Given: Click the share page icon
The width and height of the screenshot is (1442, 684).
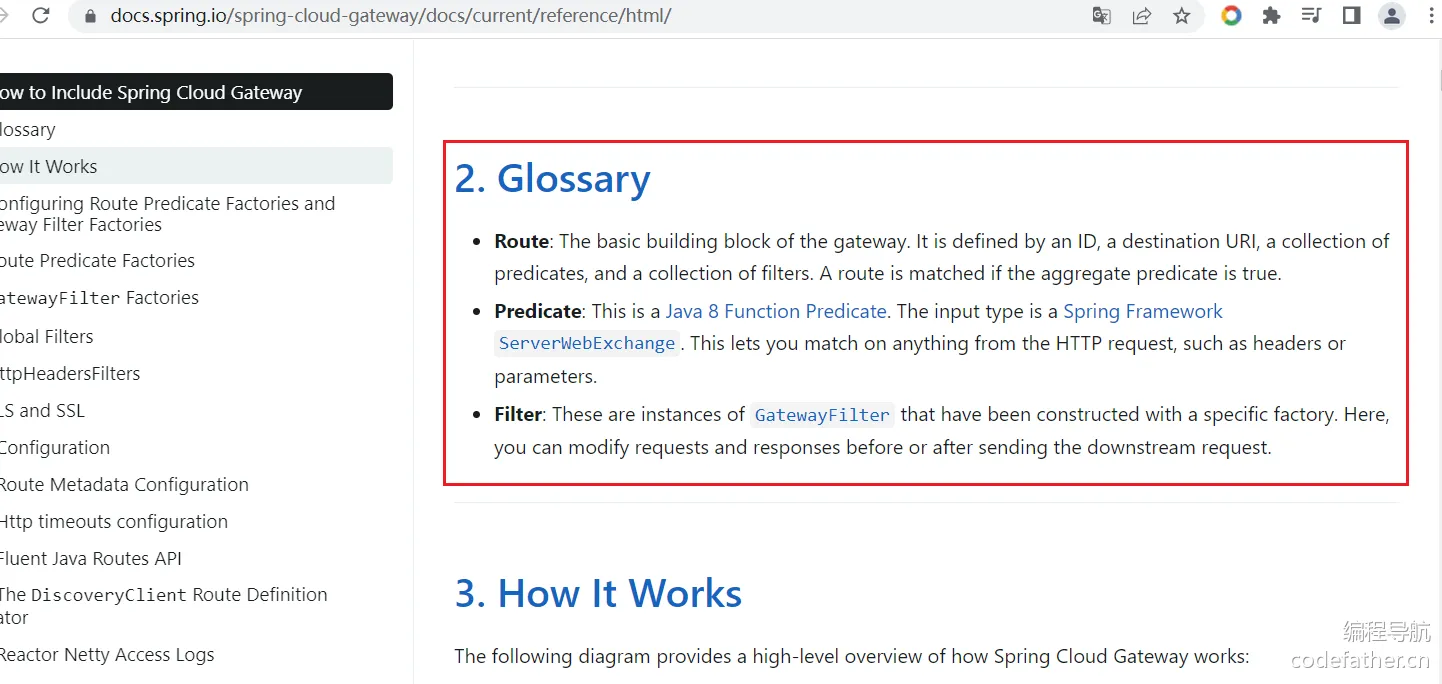Looking at the screenshot, I should click(1142, 16).
